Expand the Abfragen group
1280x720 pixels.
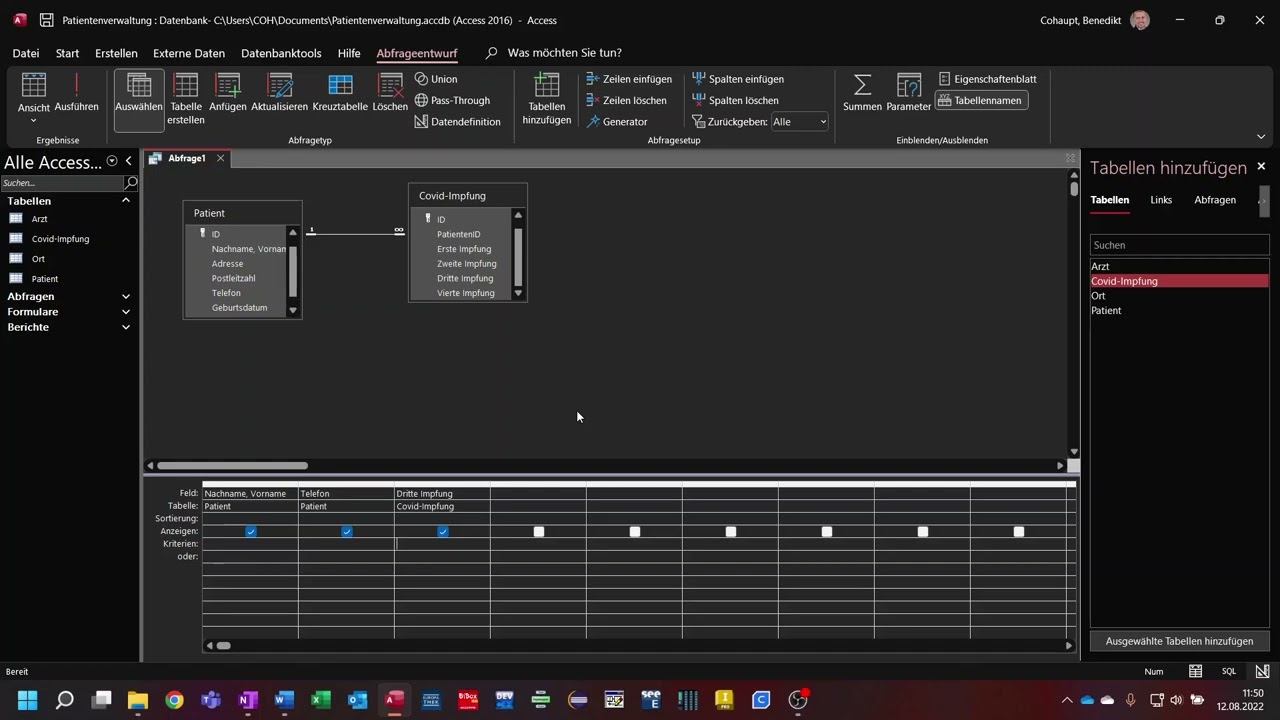coord(126,297)
